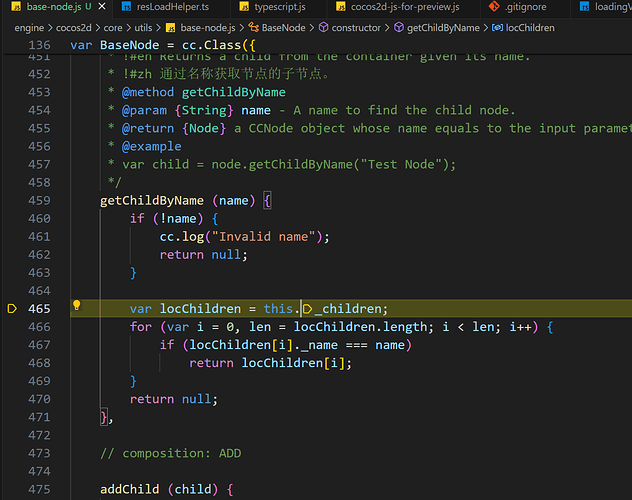Click the lightbulb quick-fix icon on line 465

pyautogui.click(x=77, y=306)
